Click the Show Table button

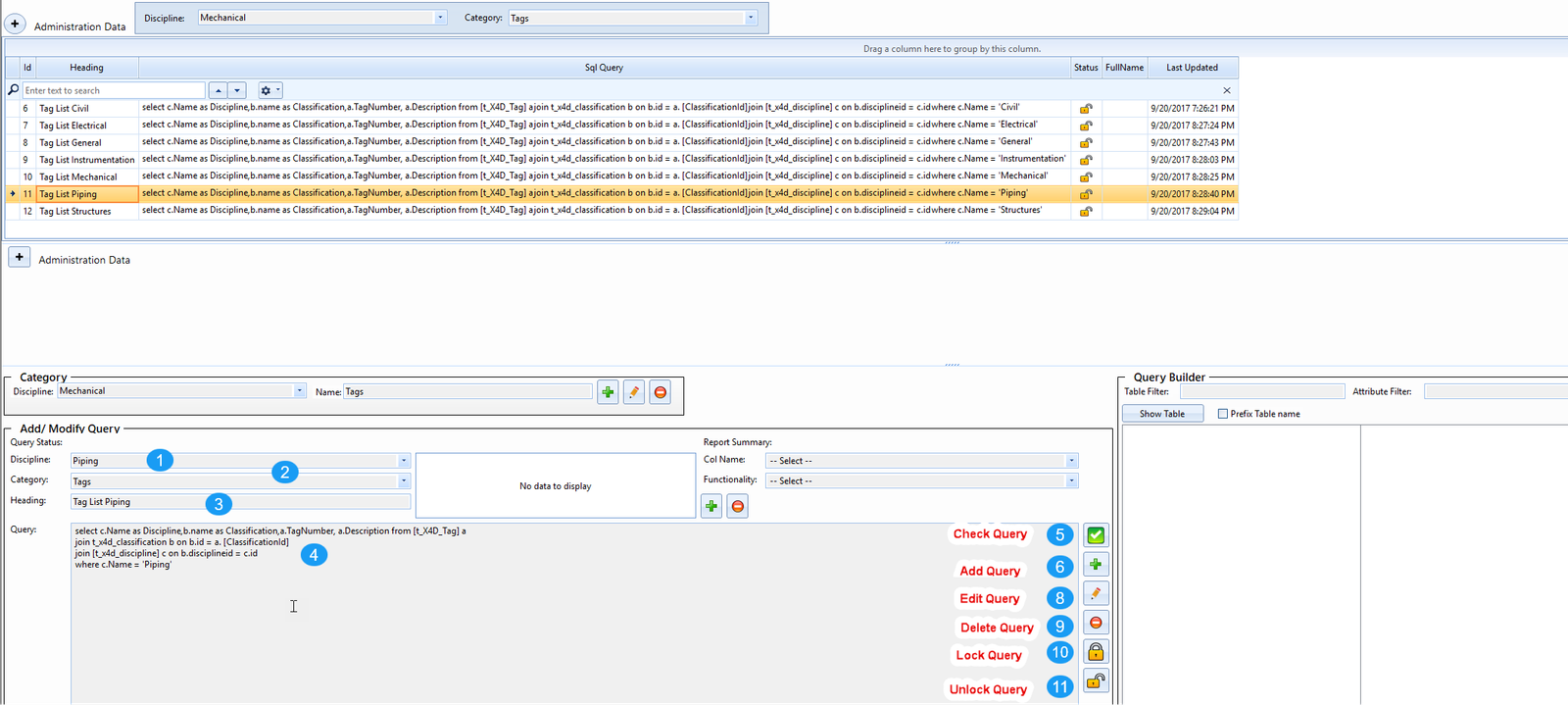(1161, 414)
